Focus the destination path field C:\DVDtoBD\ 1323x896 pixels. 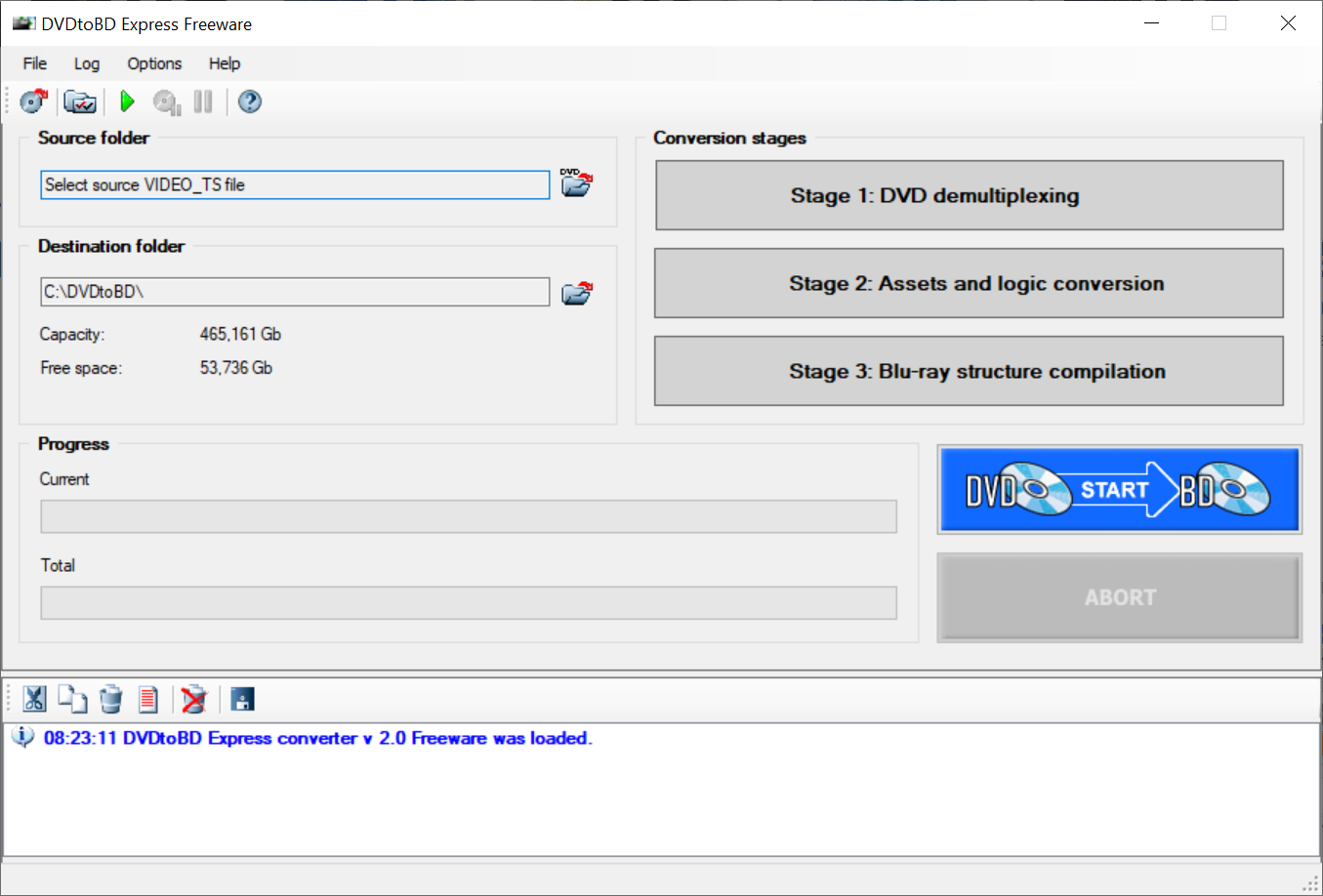[295, 292]
